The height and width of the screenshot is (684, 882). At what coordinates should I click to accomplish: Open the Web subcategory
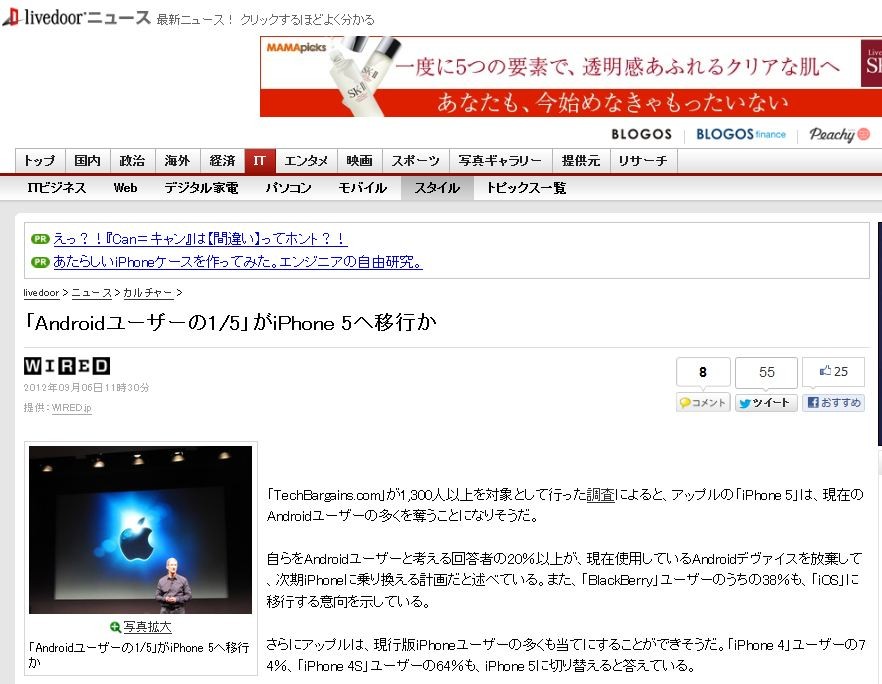pos(125,188)
